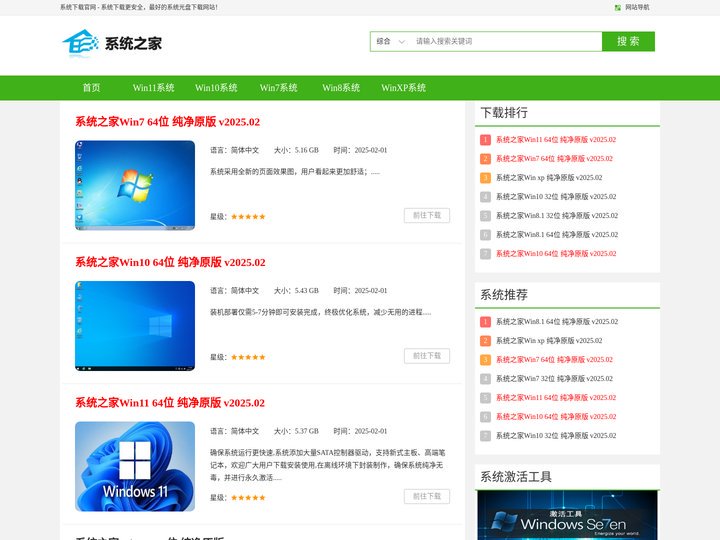Open the 网站导航 site navigation icon link

[632, 7]
